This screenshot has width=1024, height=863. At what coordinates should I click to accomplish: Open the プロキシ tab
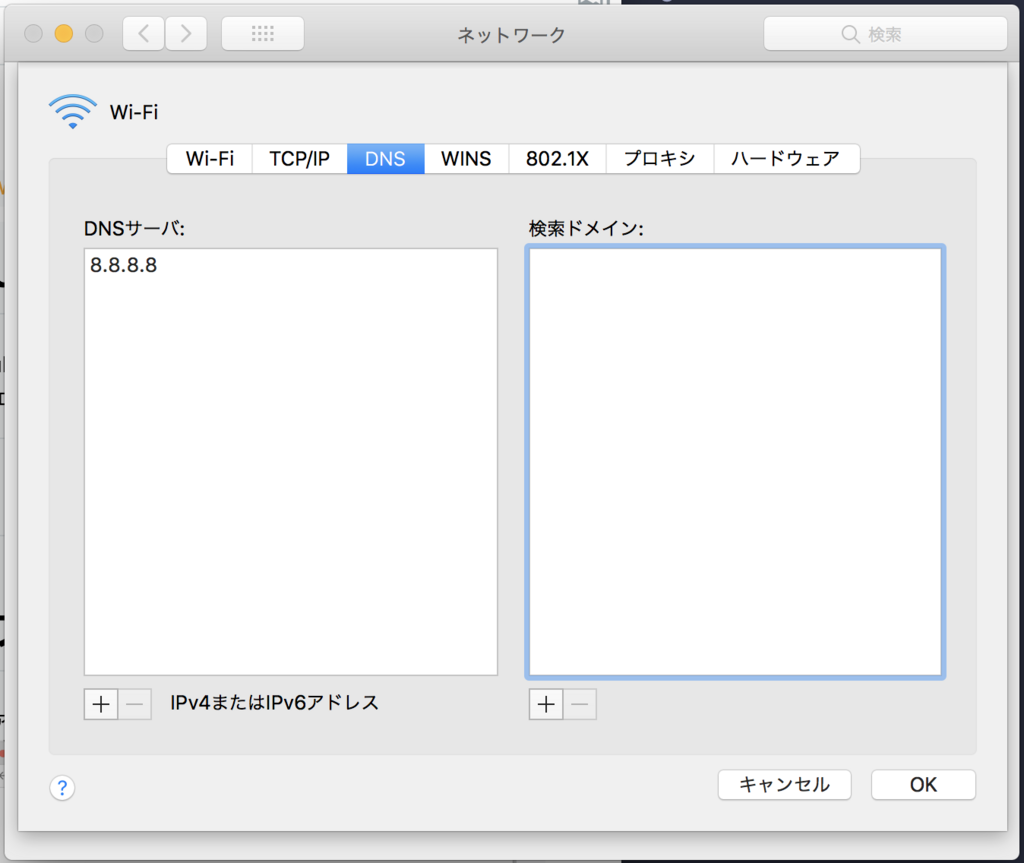coord(660,159)
